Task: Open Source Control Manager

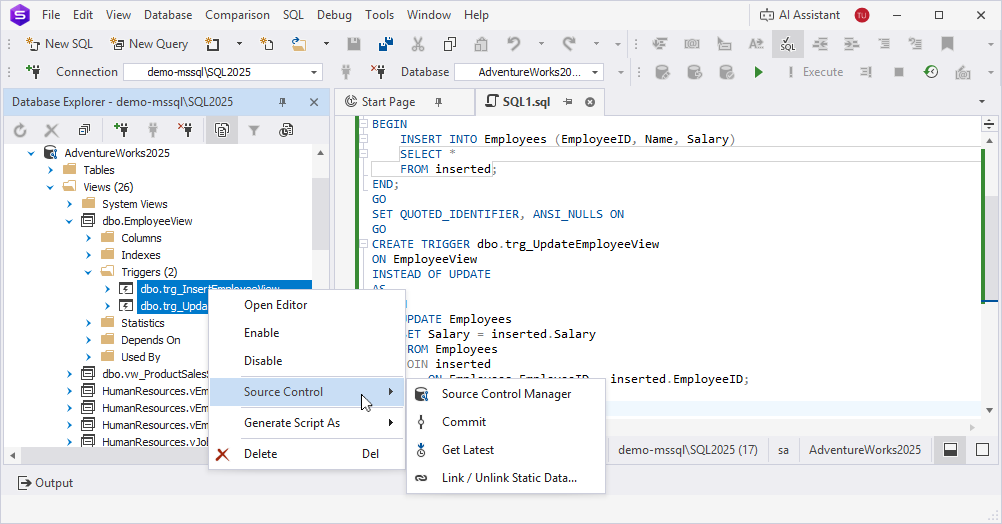Action: 505,394
